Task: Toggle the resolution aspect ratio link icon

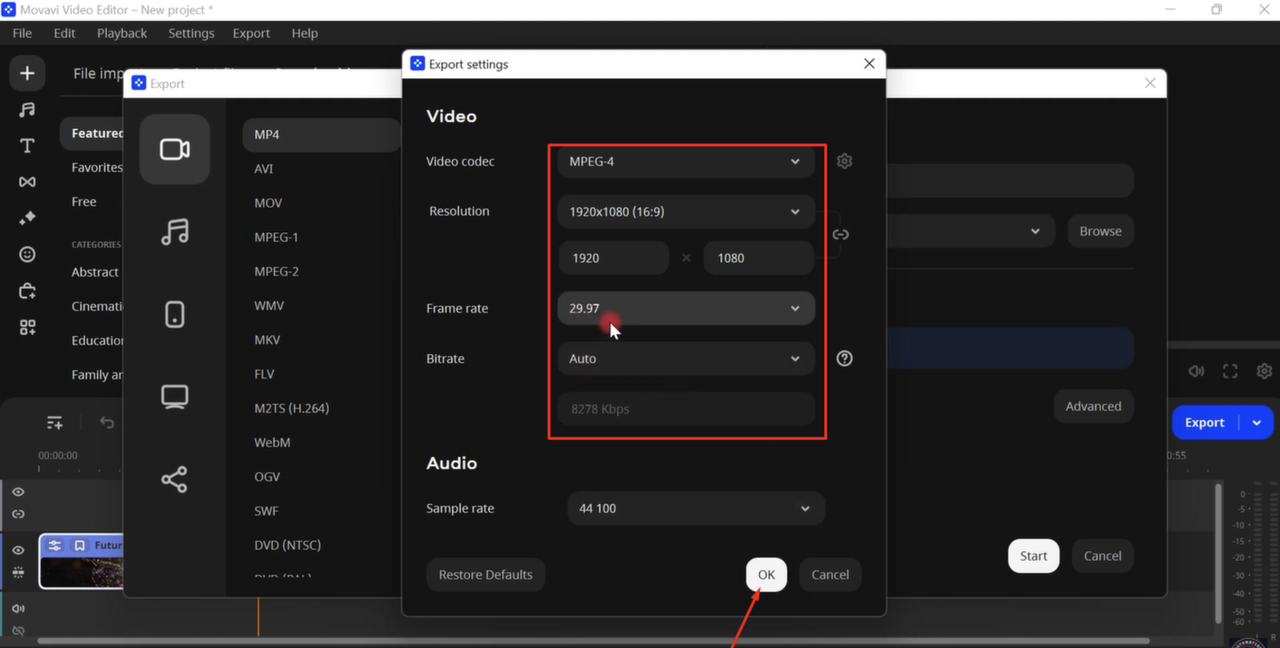Action: (x=841, y=235)
